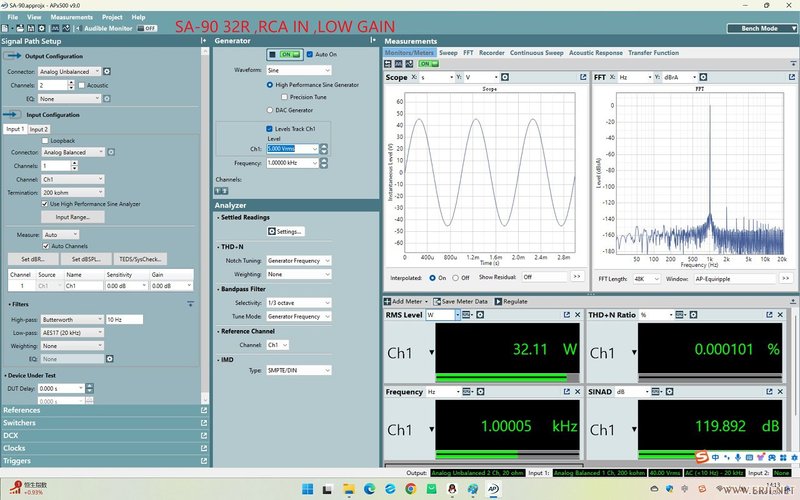
Task: Switch to the Continuous Sweep tab
Action: pyautogui.click(x=538, y=53)
